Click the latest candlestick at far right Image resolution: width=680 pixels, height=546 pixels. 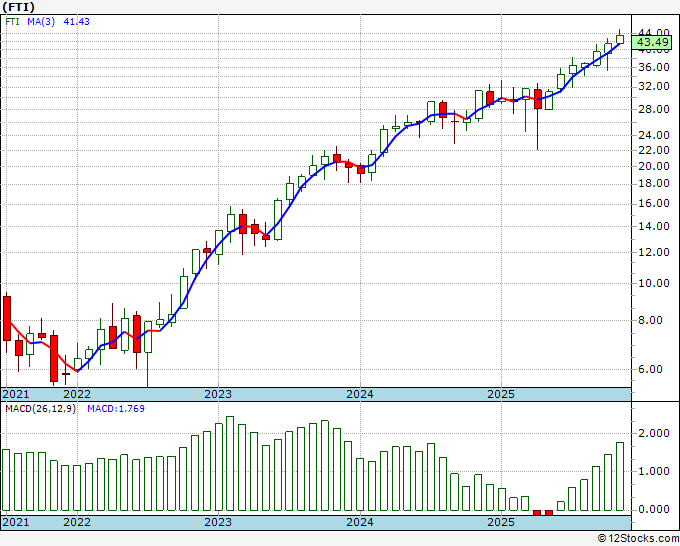tap(620, 39)
